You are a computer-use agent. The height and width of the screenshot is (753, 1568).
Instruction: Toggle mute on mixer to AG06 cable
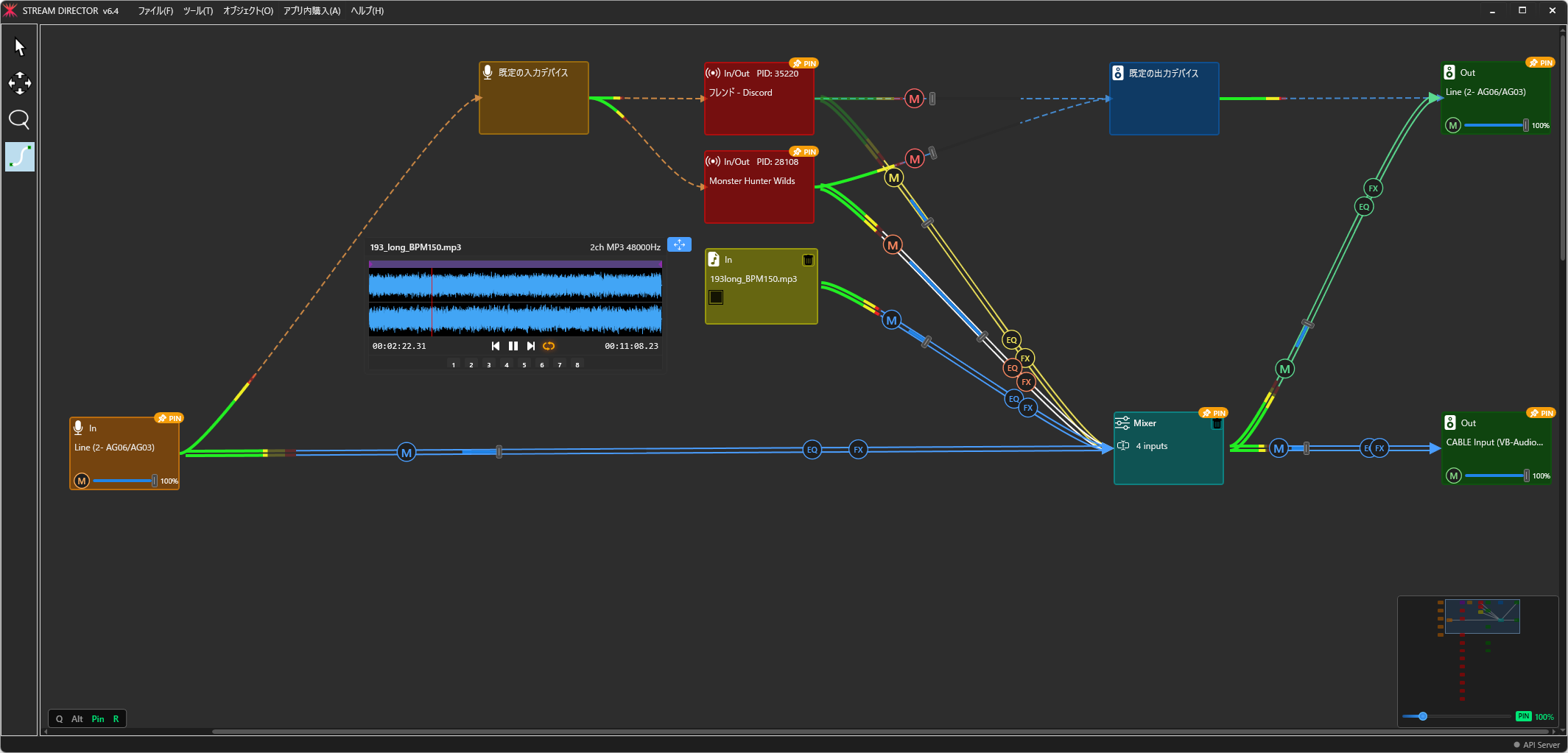pos(1284,369)
